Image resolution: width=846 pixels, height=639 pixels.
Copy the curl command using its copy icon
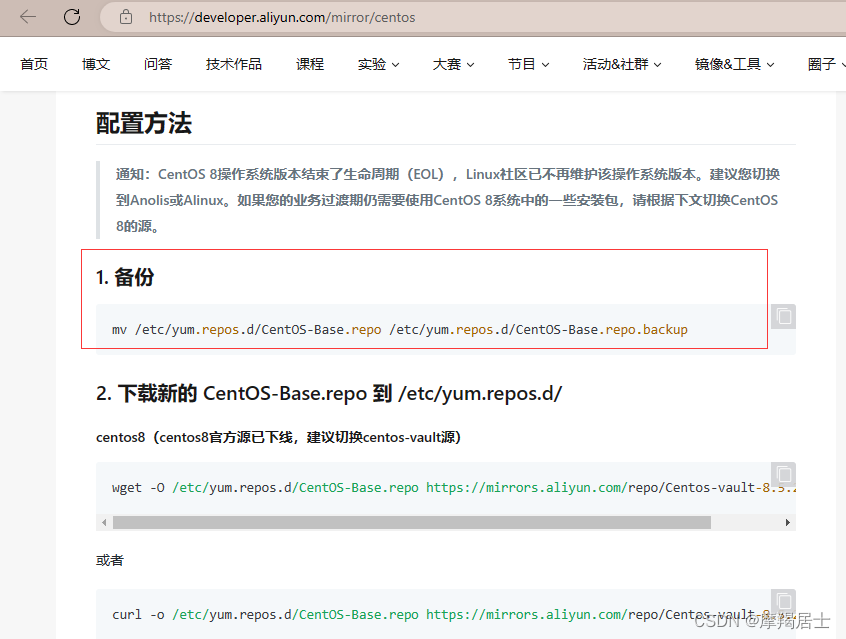(783, 601)
